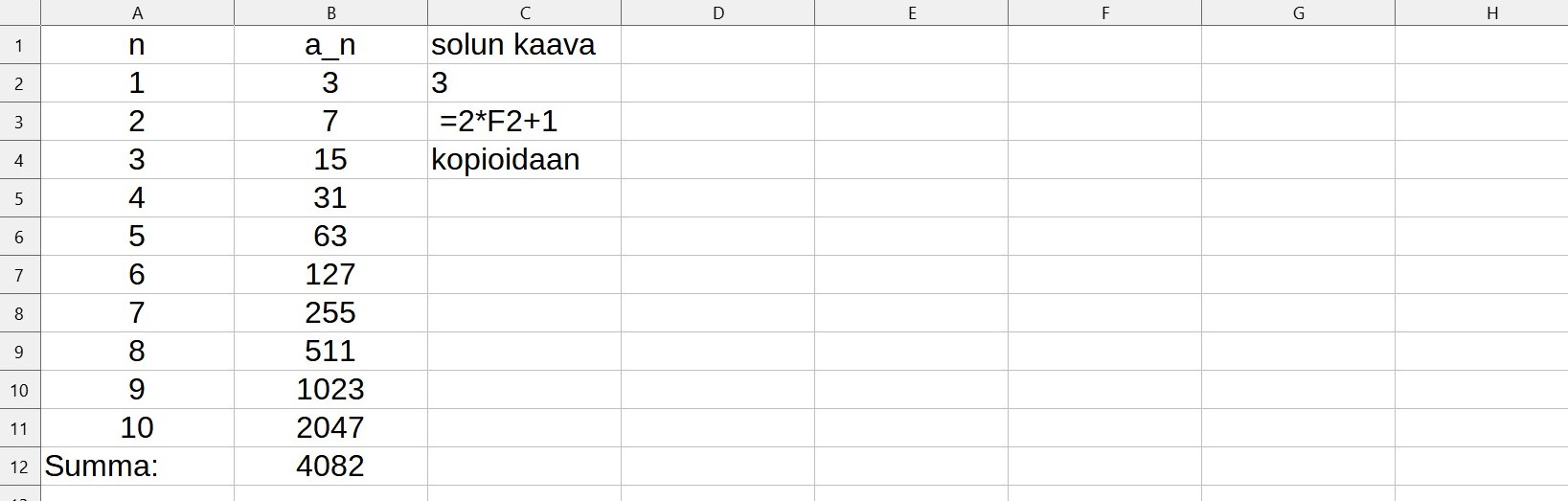This screenshot has width=1568, height=501.
Task: Select row 1 via its row header
Action: point(19,45)
